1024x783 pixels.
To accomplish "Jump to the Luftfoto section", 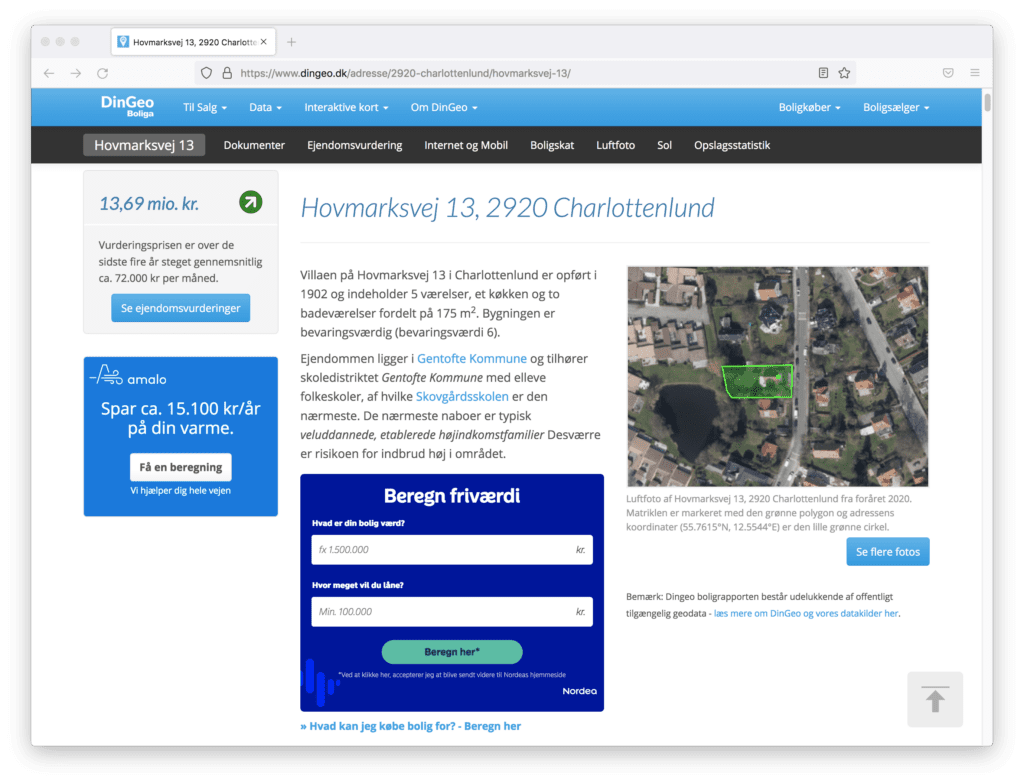I will point(615,145).
